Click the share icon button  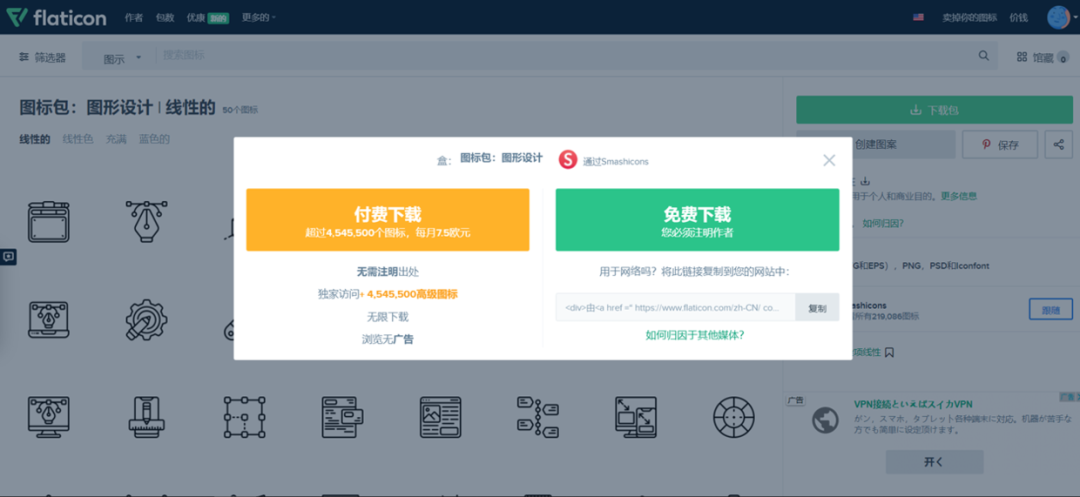[x=1059, y=145]
